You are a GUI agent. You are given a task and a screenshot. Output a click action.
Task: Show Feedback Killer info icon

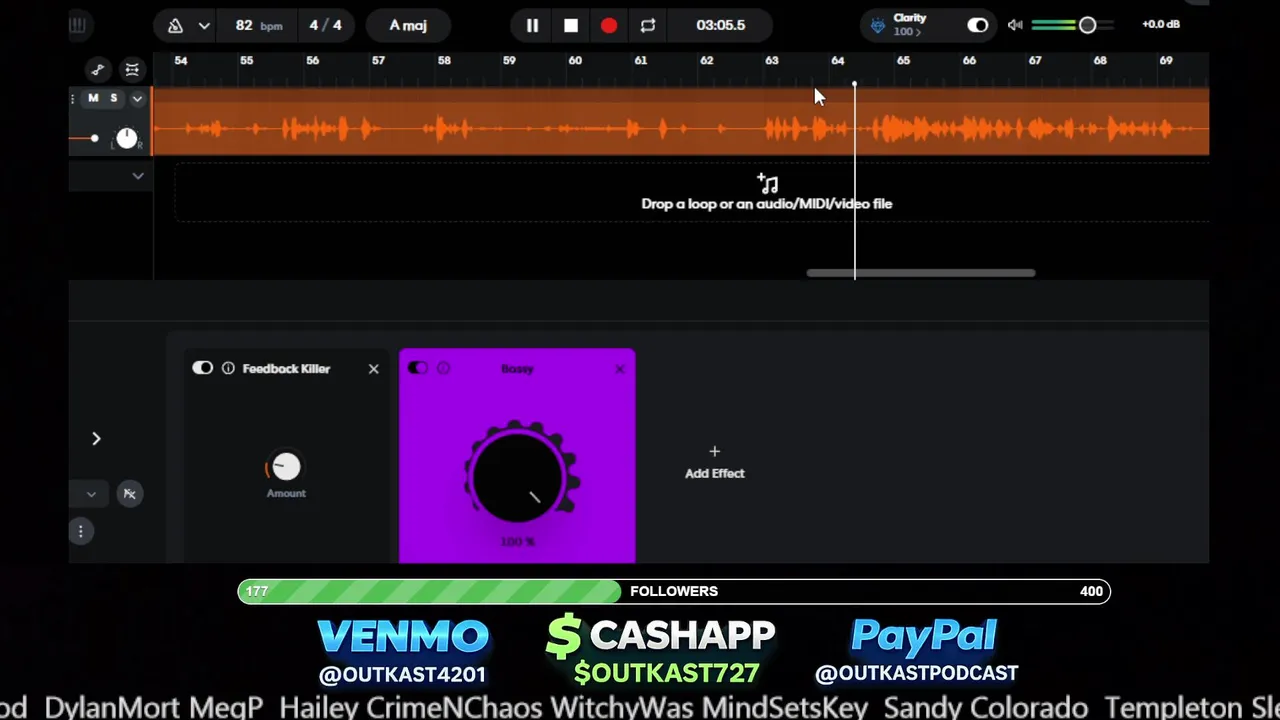228,368
